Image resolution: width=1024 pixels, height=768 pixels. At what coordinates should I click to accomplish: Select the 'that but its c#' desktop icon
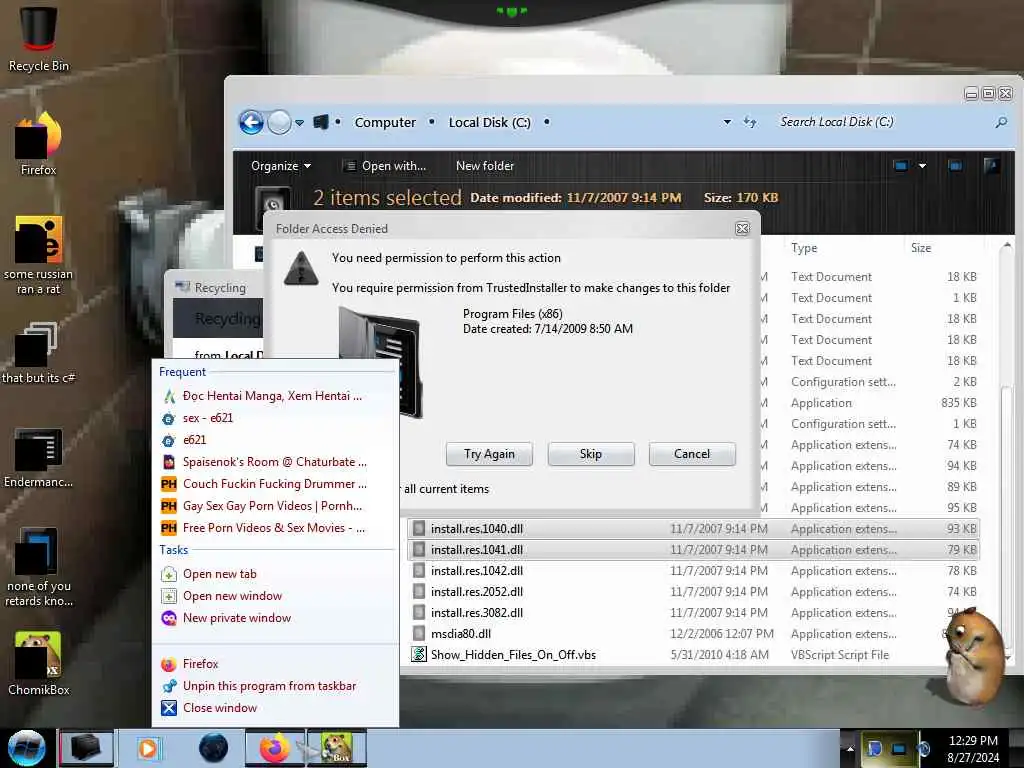[38, 353]
